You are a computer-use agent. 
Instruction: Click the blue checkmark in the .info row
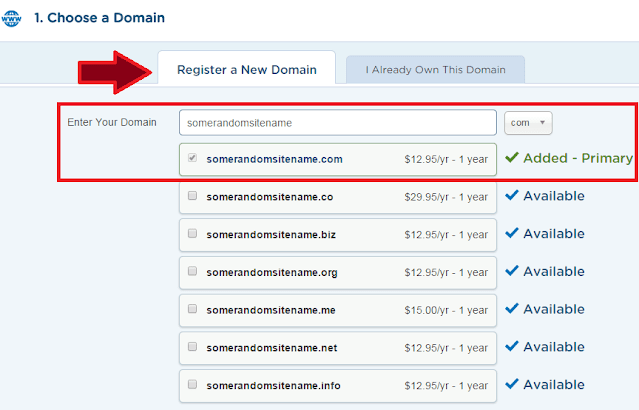click(x=512, y=384)
